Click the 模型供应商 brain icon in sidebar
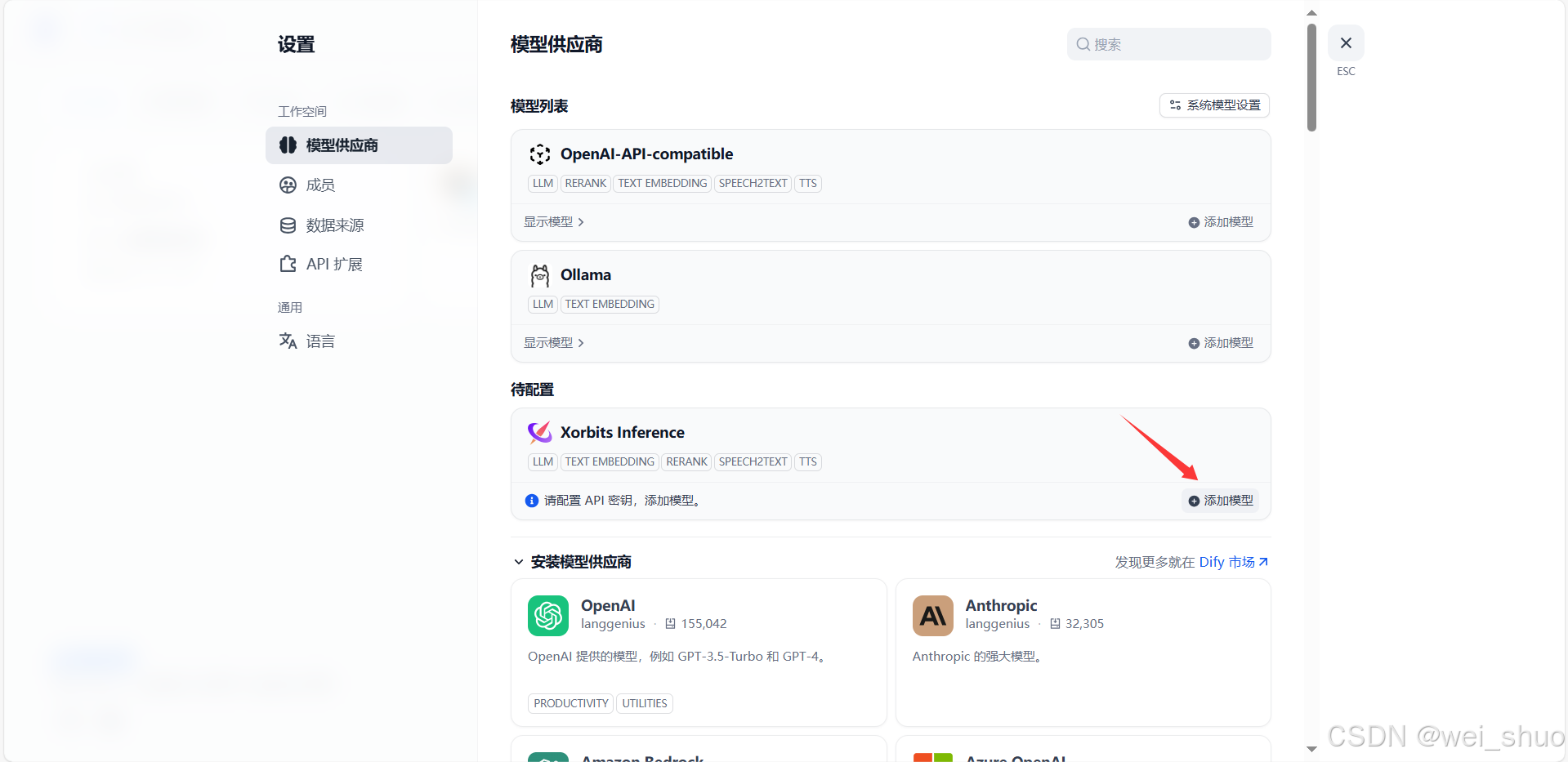1568x762 pixels. pyautogui.click(x=288, y=145)
